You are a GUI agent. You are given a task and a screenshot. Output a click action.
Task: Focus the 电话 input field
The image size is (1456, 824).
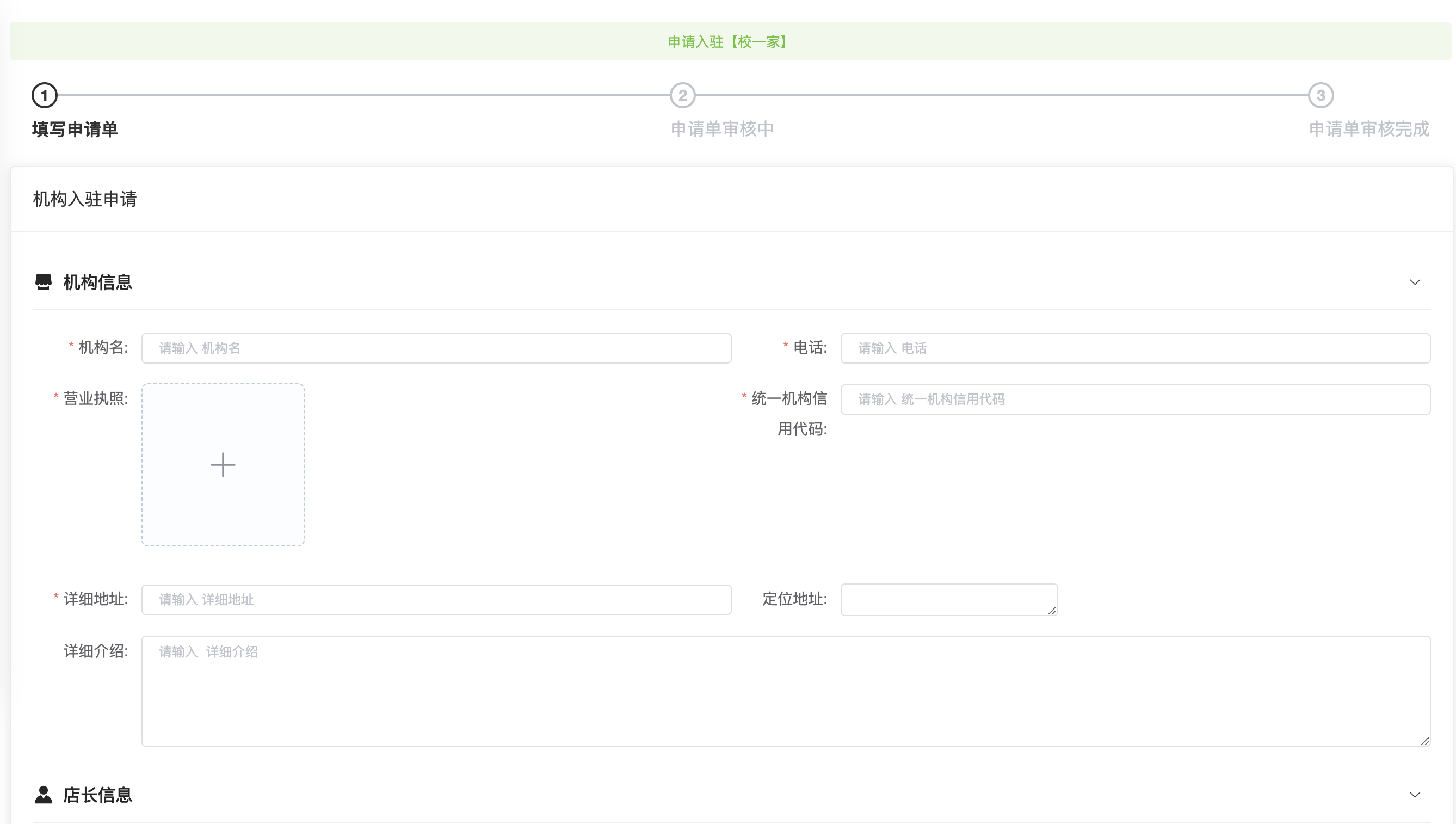click(1134, 348)
